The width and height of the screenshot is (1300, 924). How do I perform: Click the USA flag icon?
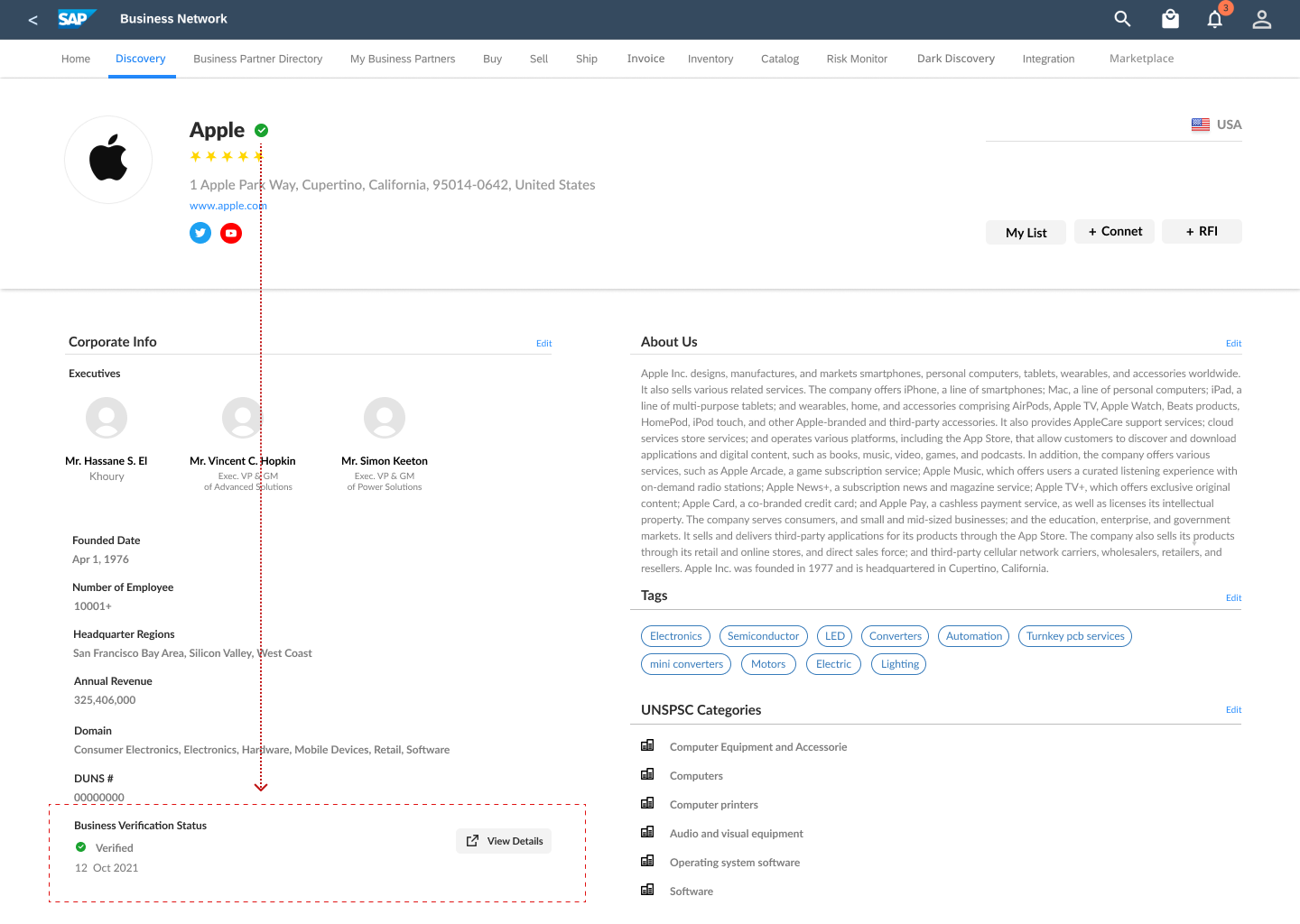tap(1201, 125)
